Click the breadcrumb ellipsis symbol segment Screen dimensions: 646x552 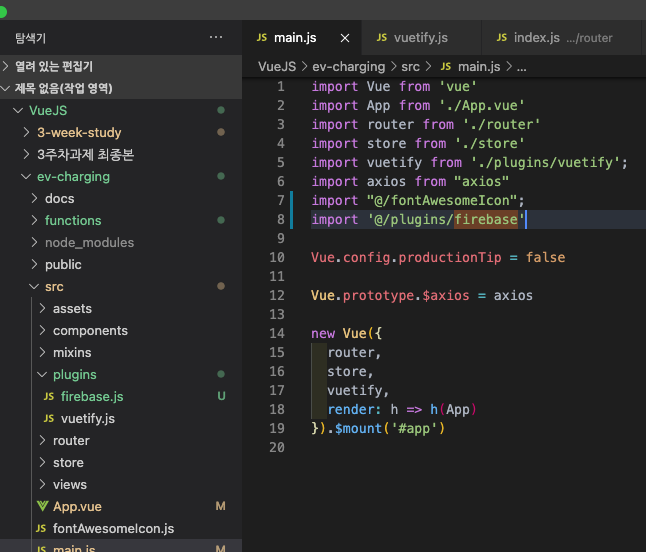click(x=522, y=67)
